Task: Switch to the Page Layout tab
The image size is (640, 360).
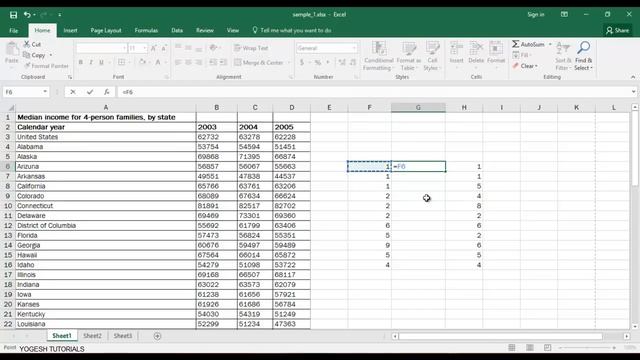Action: tap(106, 30)
